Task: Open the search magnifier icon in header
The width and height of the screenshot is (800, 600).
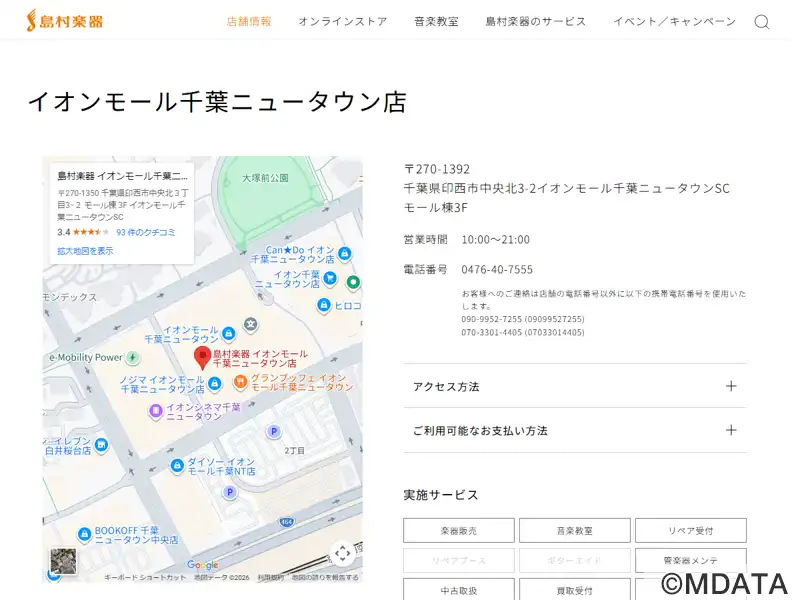Action: pyautogui.click(x=762, y=22)
